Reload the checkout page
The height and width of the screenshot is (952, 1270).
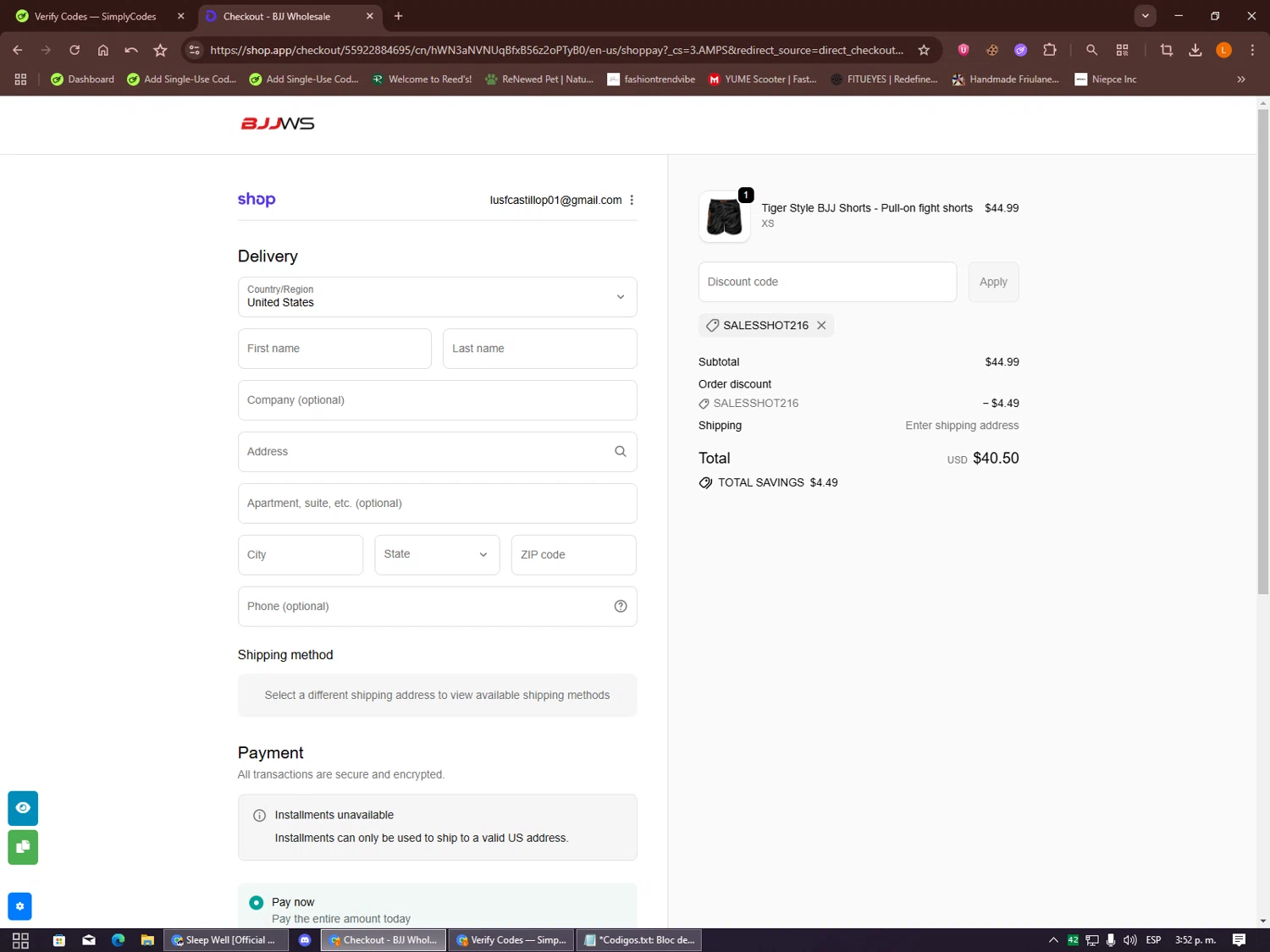point(75,50)
